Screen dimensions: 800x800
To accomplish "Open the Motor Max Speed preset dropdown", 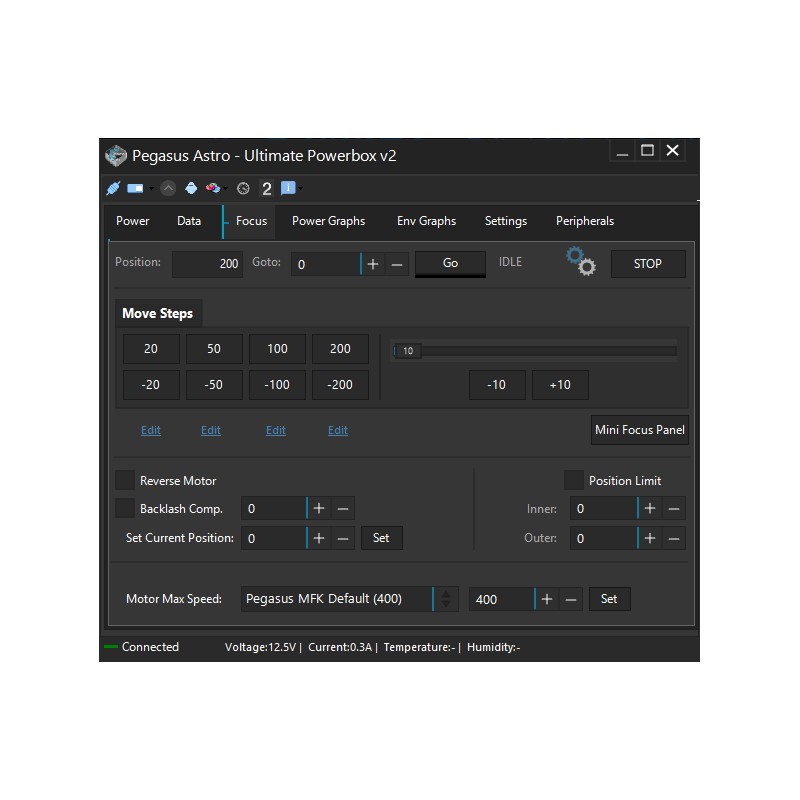I will click(x=446, y=599).
